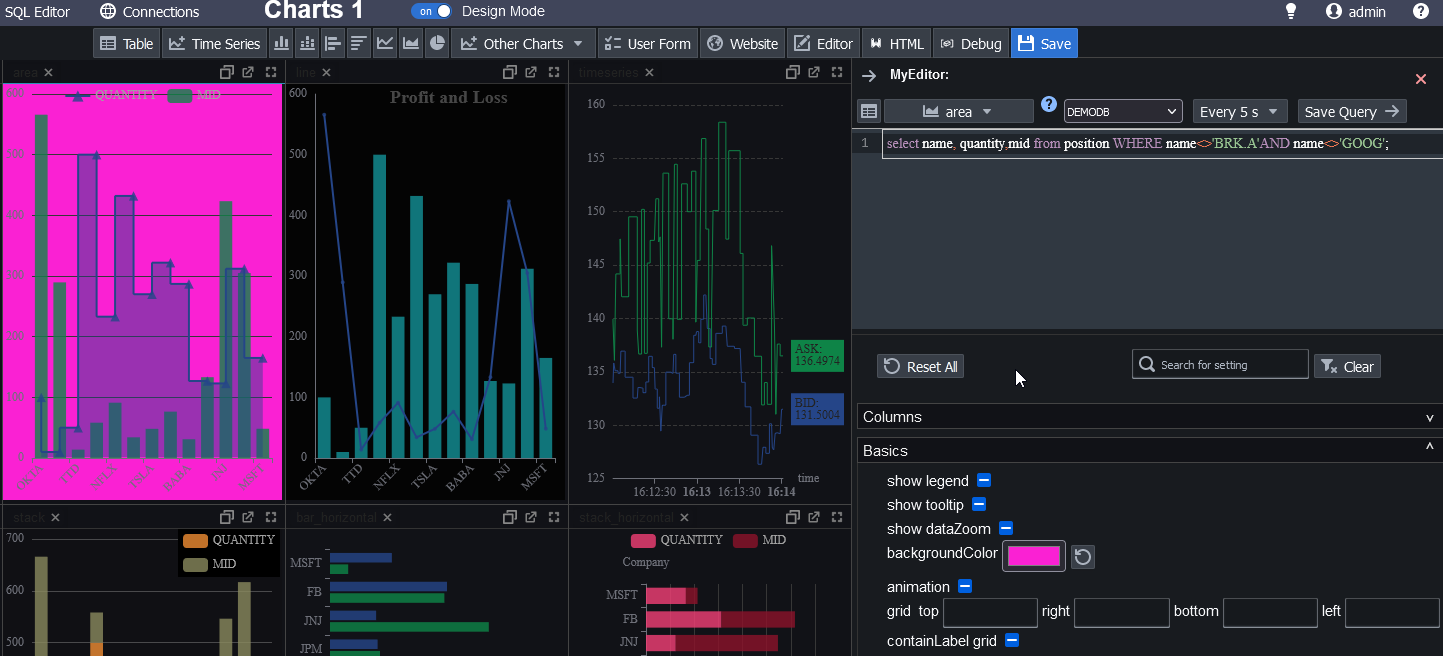Viewport: 1443px width, 656px height.
Task: Click the Save Query button
Action: (1352, 111)
